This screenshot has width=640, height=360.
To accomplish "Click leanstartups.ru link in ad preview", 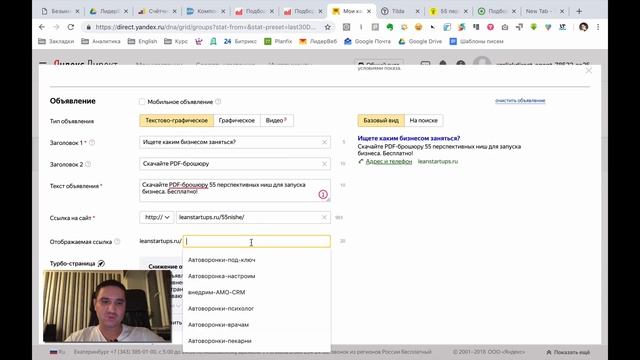I will pyautogui.click(x=438, y=162).
